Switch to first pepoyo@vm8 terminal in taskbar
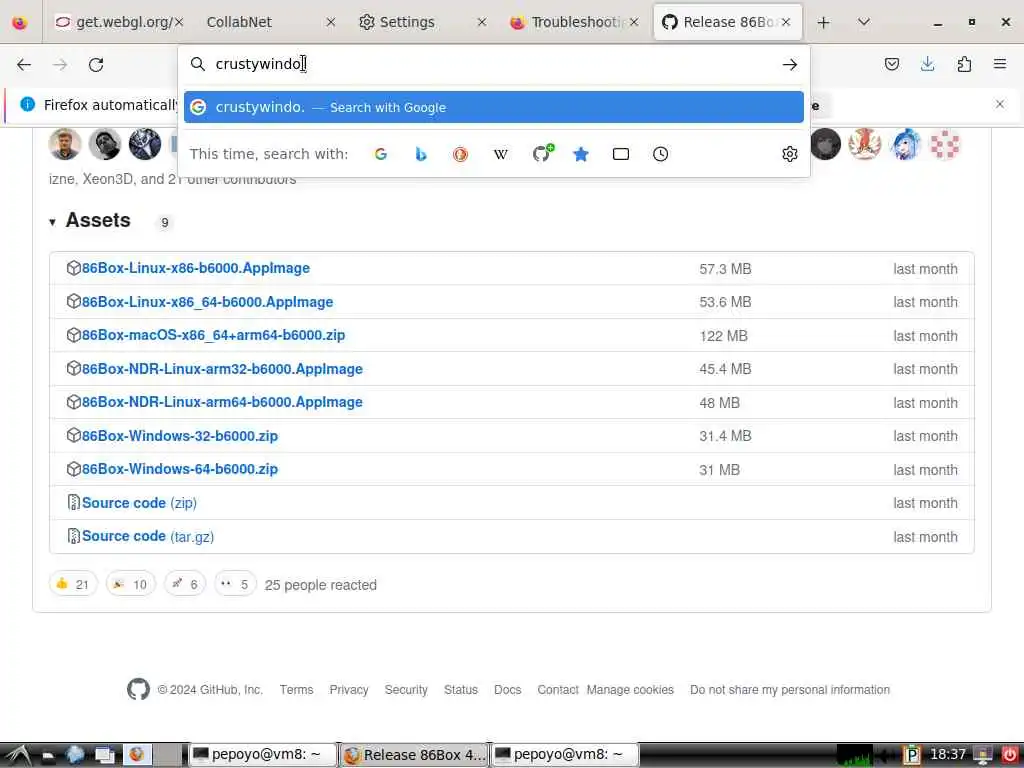 pos(263,755)
